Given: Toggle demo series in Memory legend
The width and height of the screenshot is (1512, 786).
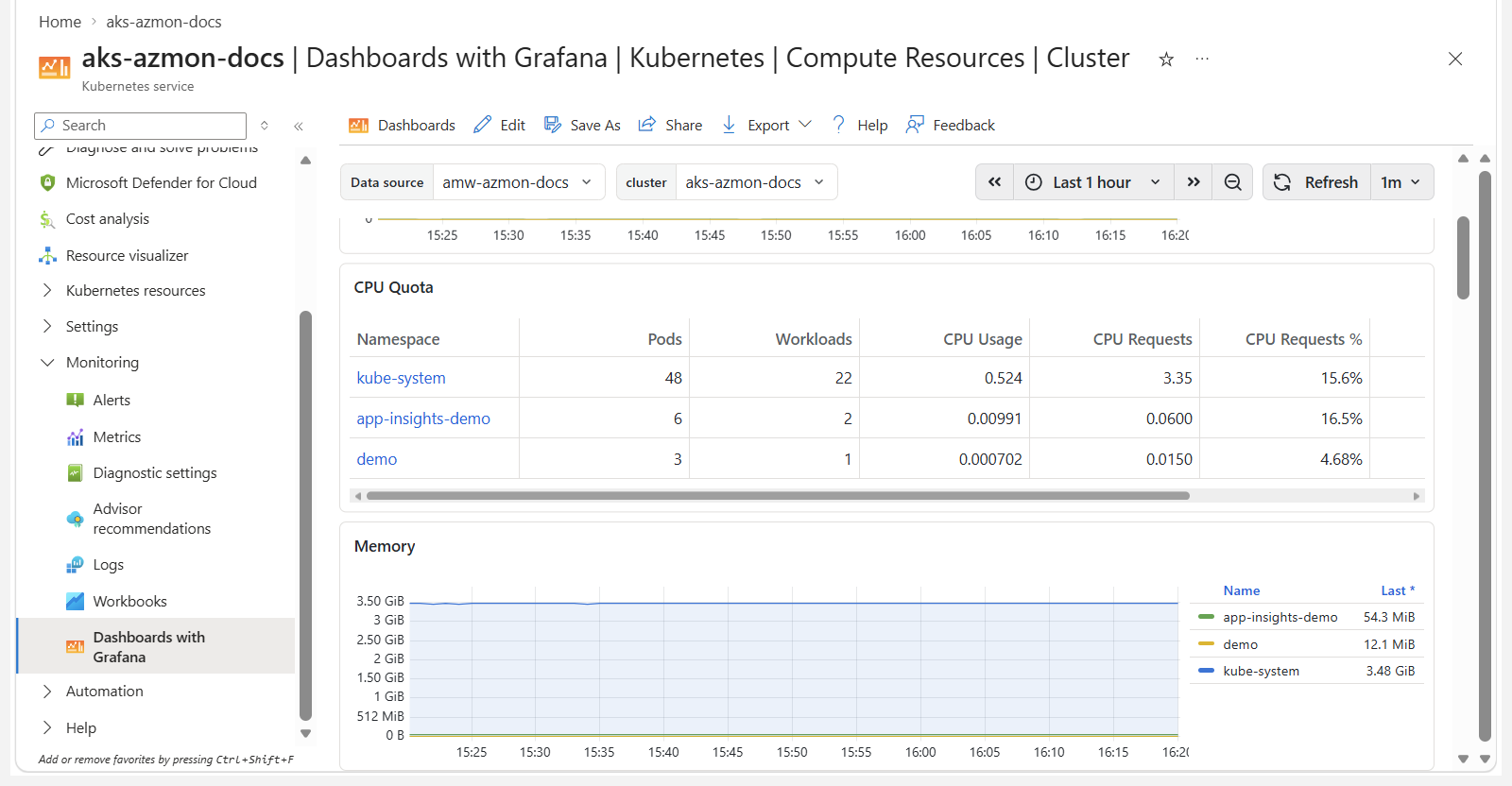Looking at the screenshot, I should click(1240, 644).
